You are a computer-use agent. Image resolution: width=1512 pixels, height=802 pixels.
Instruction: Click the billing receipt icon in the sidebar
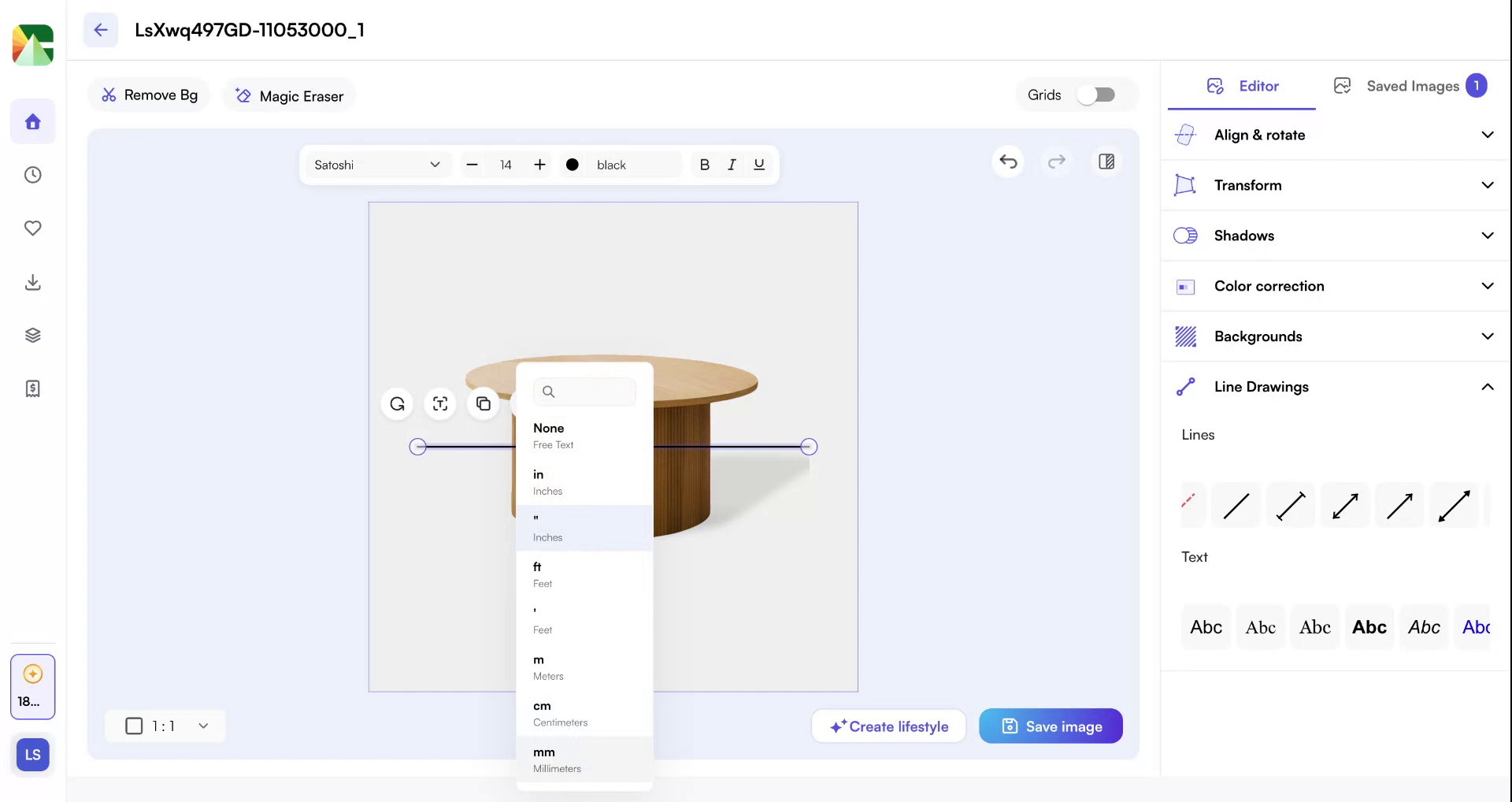pyautogui.click(x=32, y=388)
